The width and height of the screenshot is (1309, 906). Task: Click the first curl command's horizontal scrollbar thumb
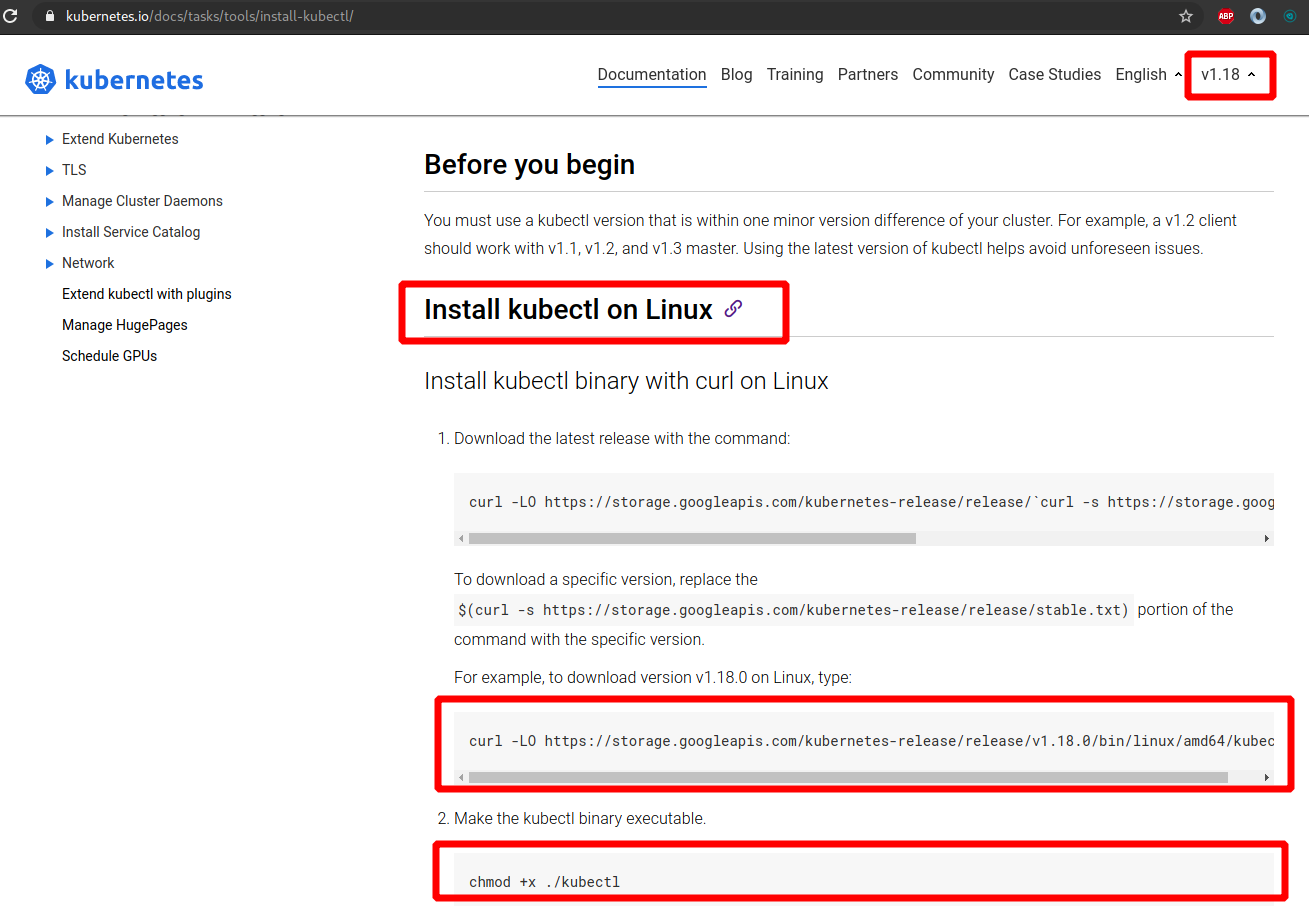[x=692, y=538]
